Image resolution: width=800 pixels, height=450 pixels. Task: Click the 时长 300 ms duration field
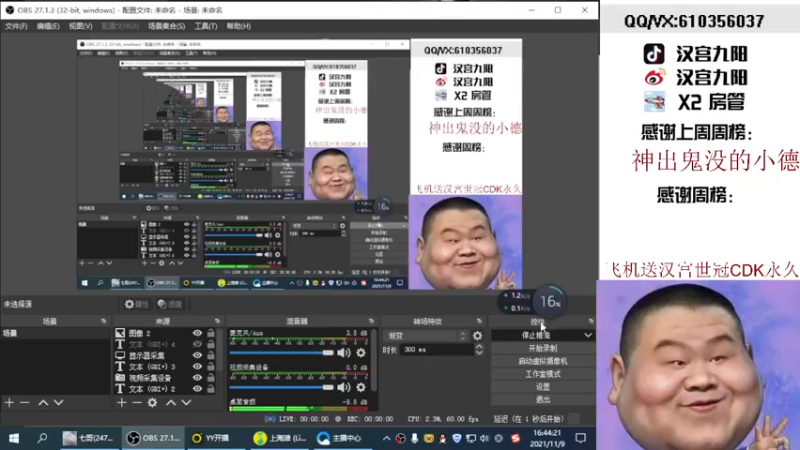pyautogui.click(x=436, y=349)
